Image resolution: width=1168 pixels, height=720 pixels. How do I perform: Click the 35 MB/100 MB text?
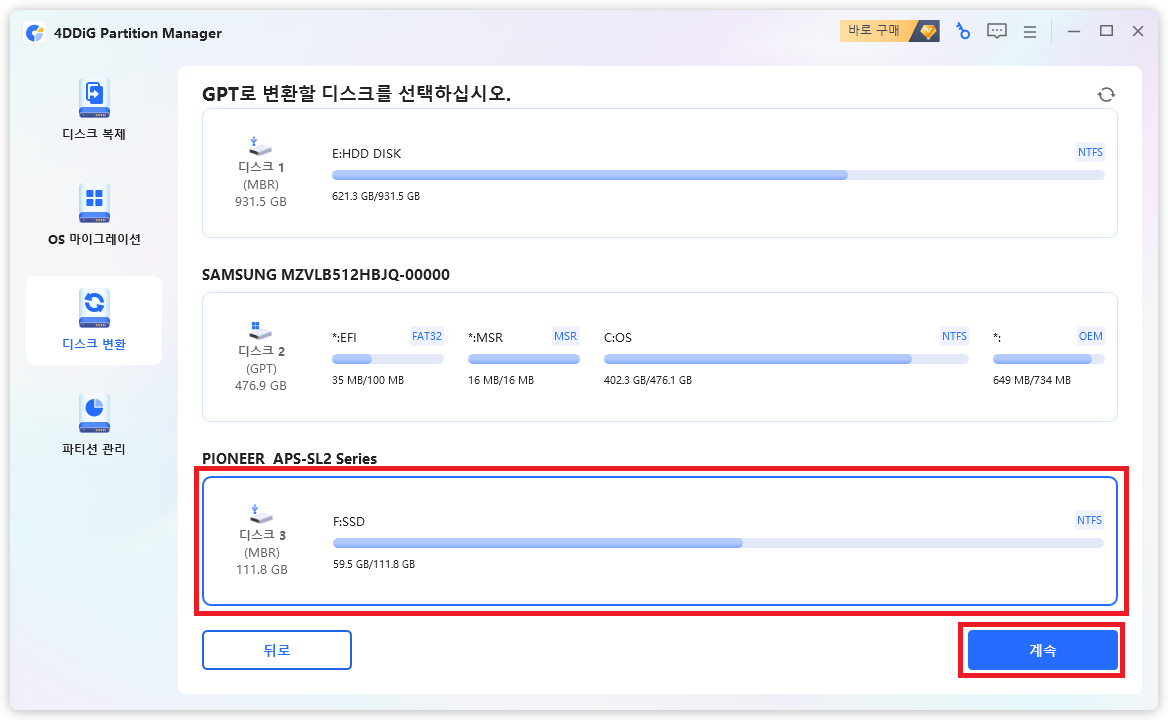(368, 380)
